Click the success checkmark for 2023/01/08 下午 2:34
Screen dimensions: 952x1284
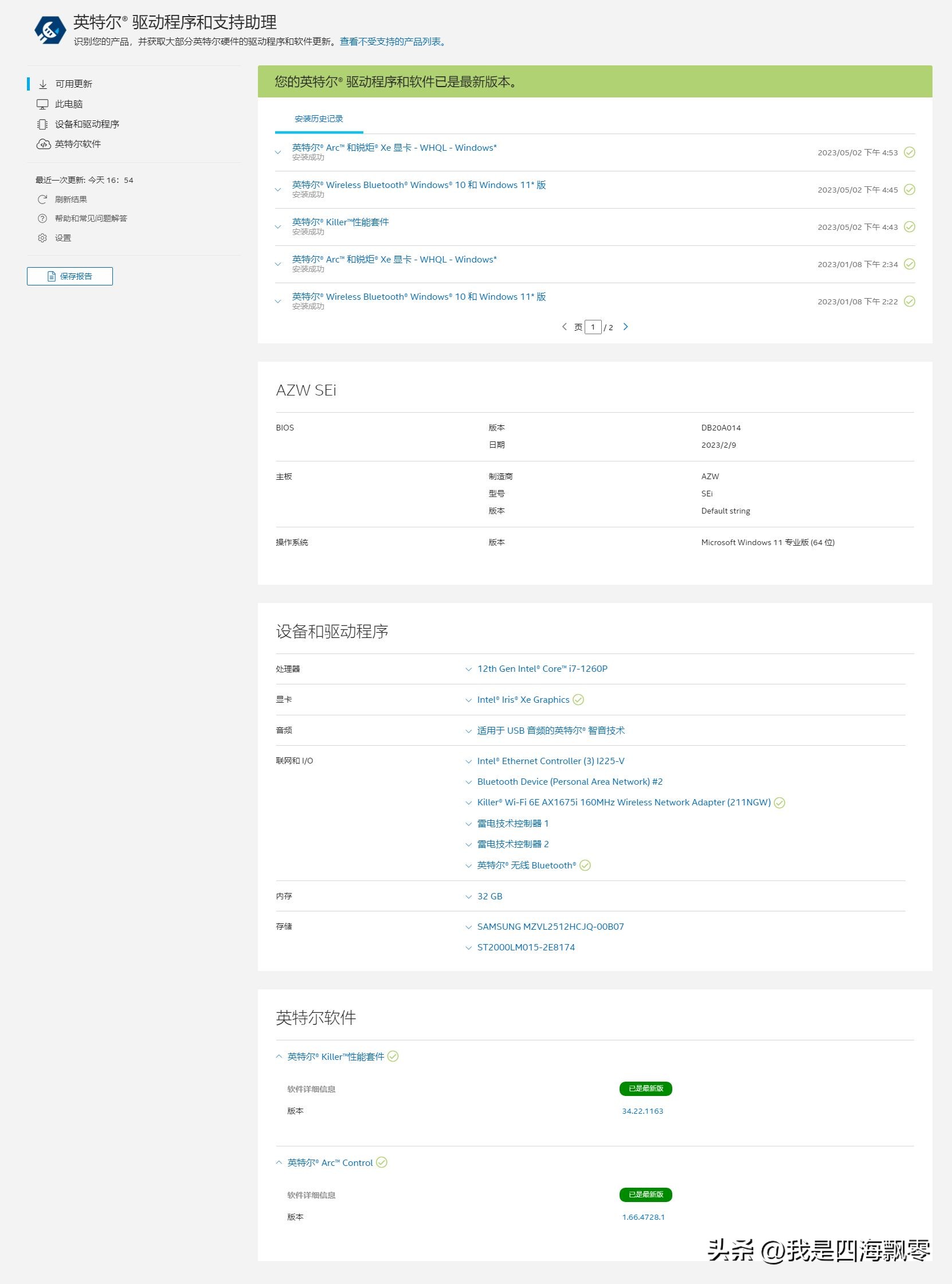(910, 264)
